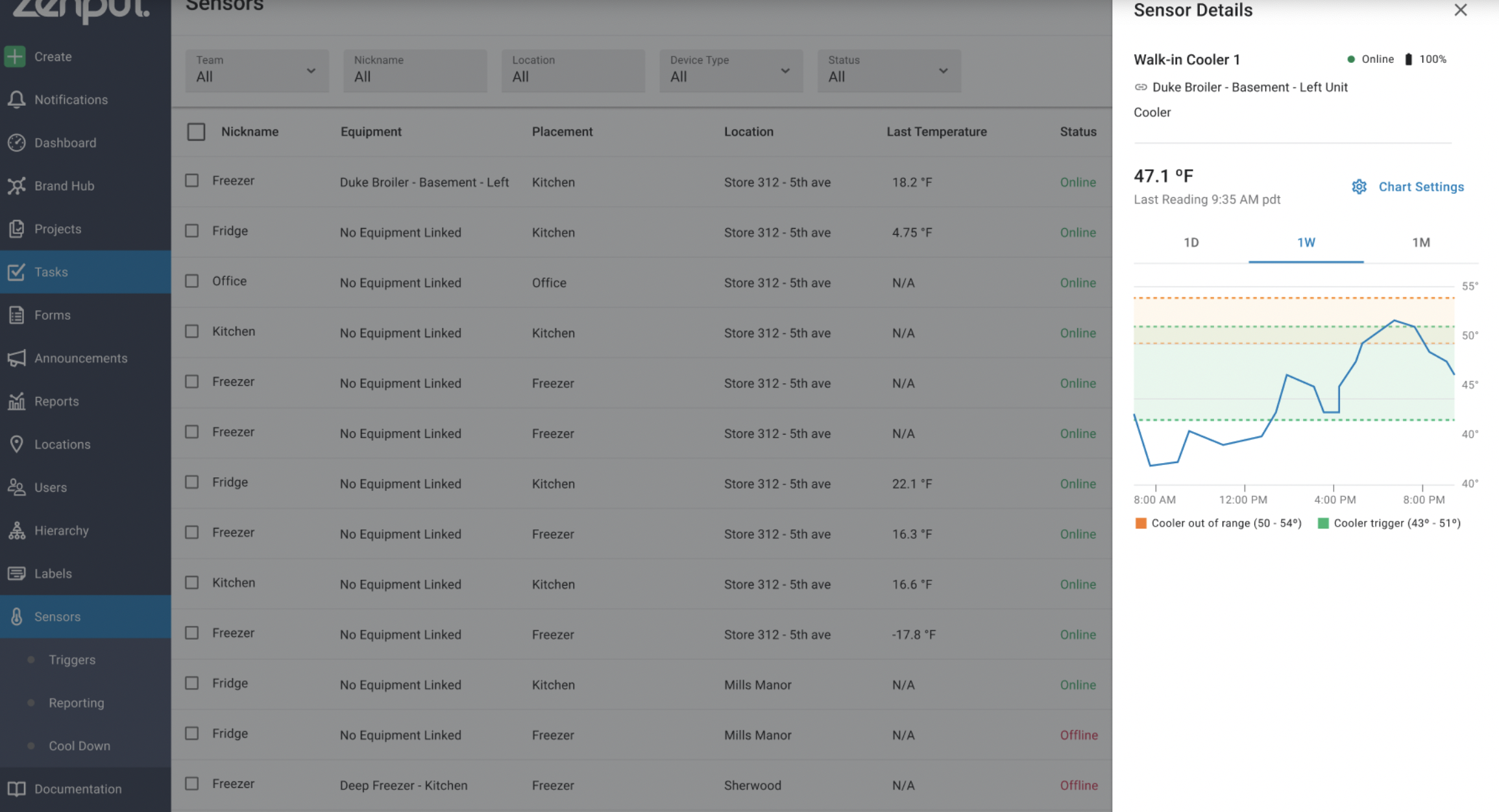Click the Offline status of Mills Manor Fridge
This screenshot has height=812, width=1499.
click(1079, 735)
